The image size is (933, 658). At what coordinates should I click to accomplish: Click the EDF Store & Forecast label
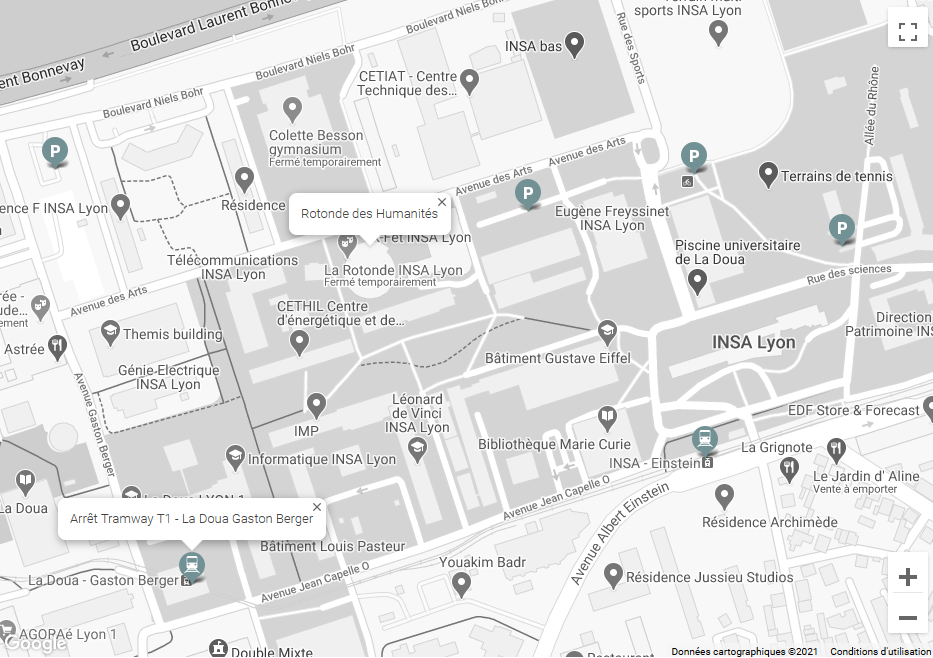[x=854, y=410]
